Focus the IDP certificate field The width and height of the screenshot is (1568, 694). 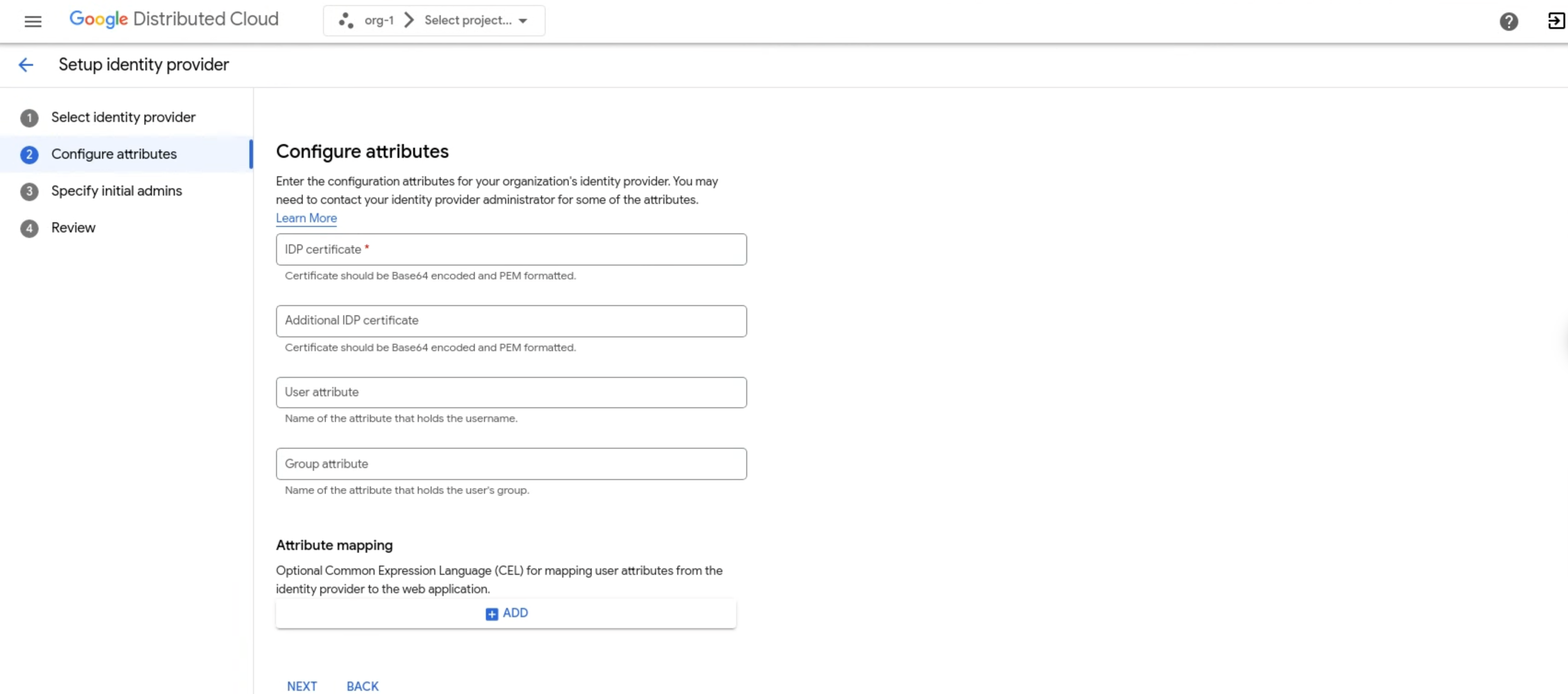coord(511,249)
